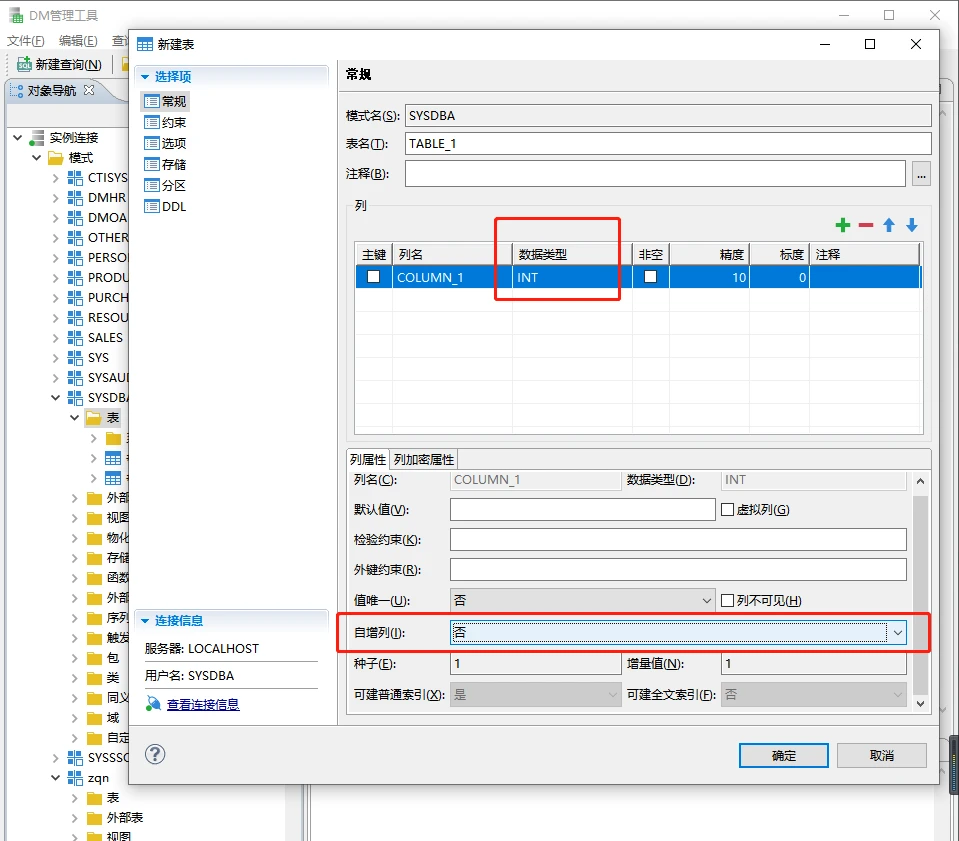Open the comment ellipsis browse button
The image size is (959, 841).
[x=921, y=174]
